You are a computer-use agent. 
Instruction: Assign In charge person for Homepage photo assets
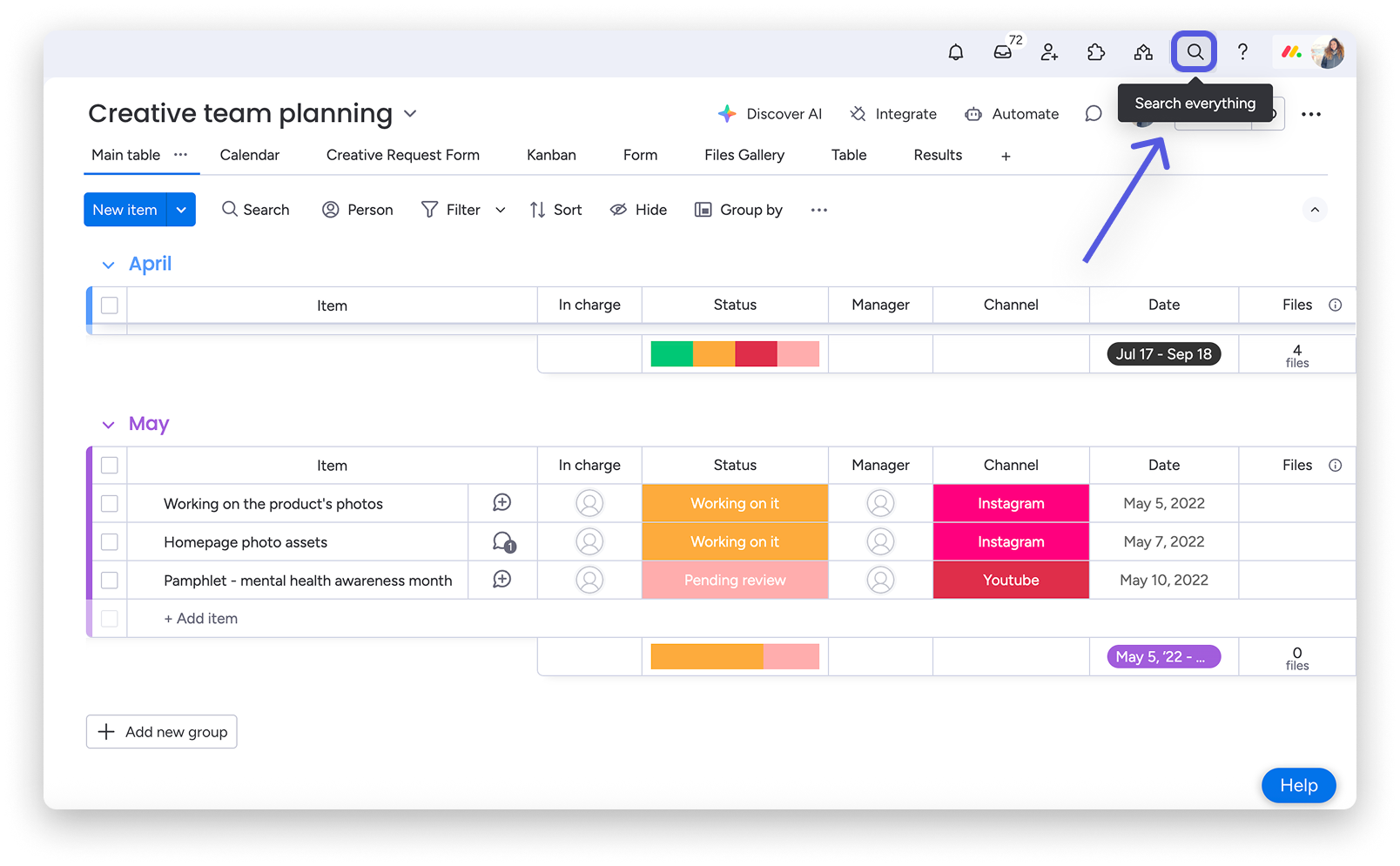point(589,542)
